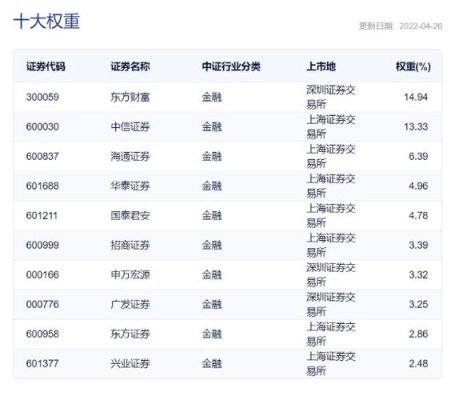Select security code 601688
The width and height of the screenshot is (463, 400).
[42, 186]
